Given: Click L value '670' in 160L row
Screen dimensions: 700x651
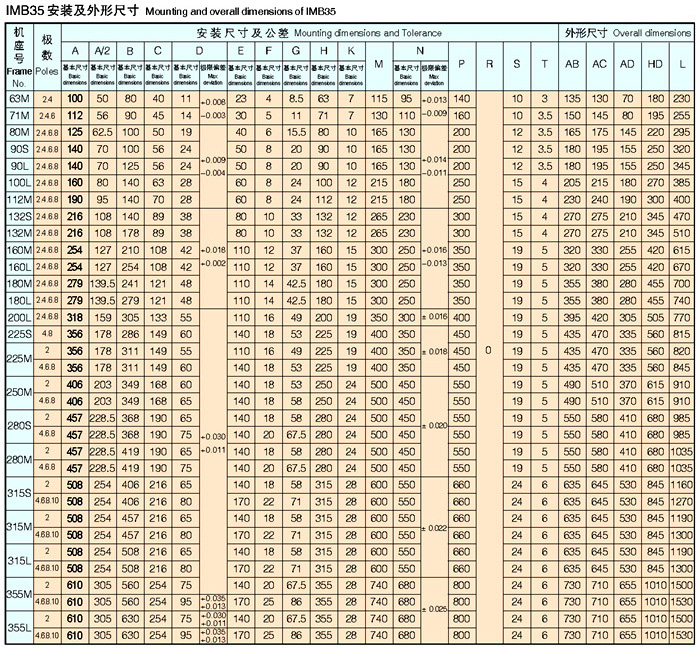Looking at the screenshot, I should pos(682,267).
